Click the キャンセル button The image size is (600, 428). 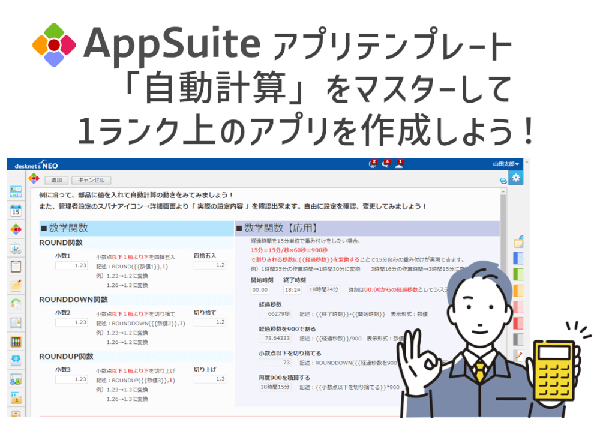click(x=91, y=180)
